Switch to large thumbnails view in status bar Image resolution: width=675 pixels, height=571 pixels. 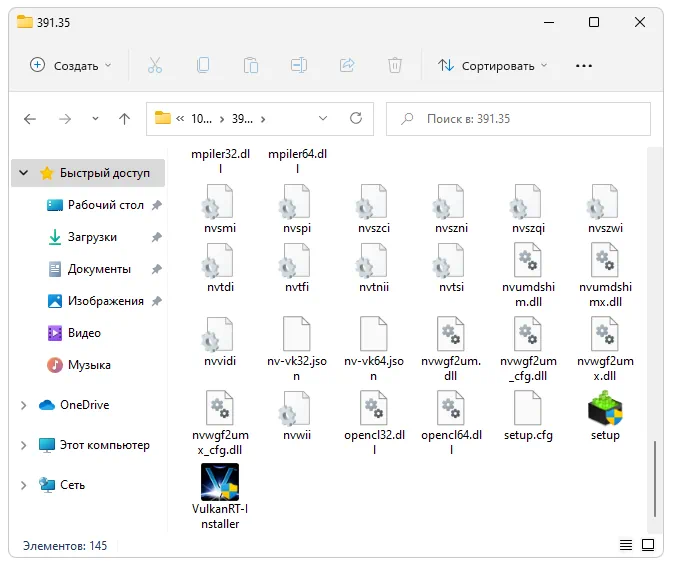pyautogui.click(x=648, y=546)
